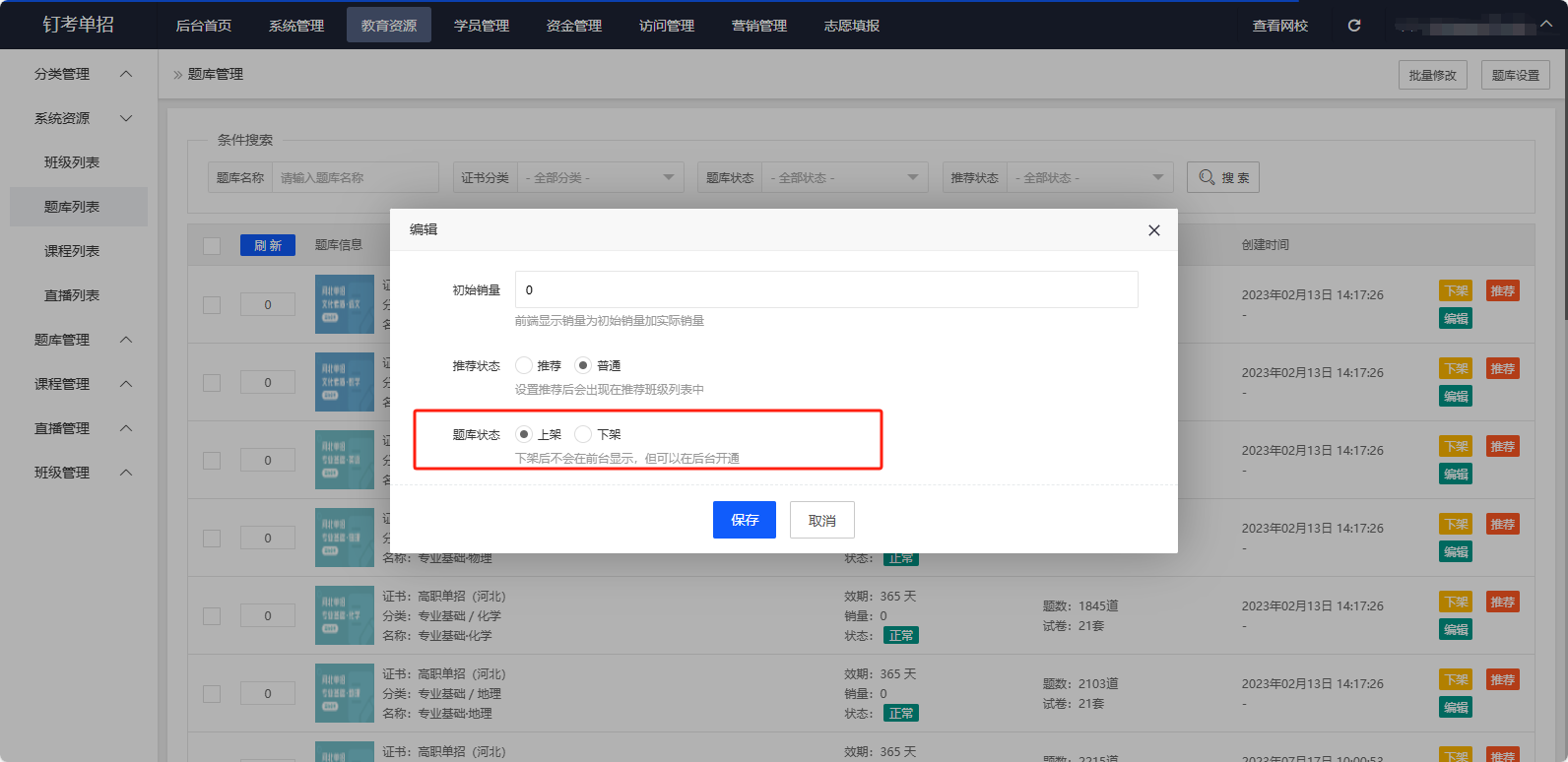Click thumbnail of 专业基础-地理 题库

pyautogui.click(x=345, y=693)
